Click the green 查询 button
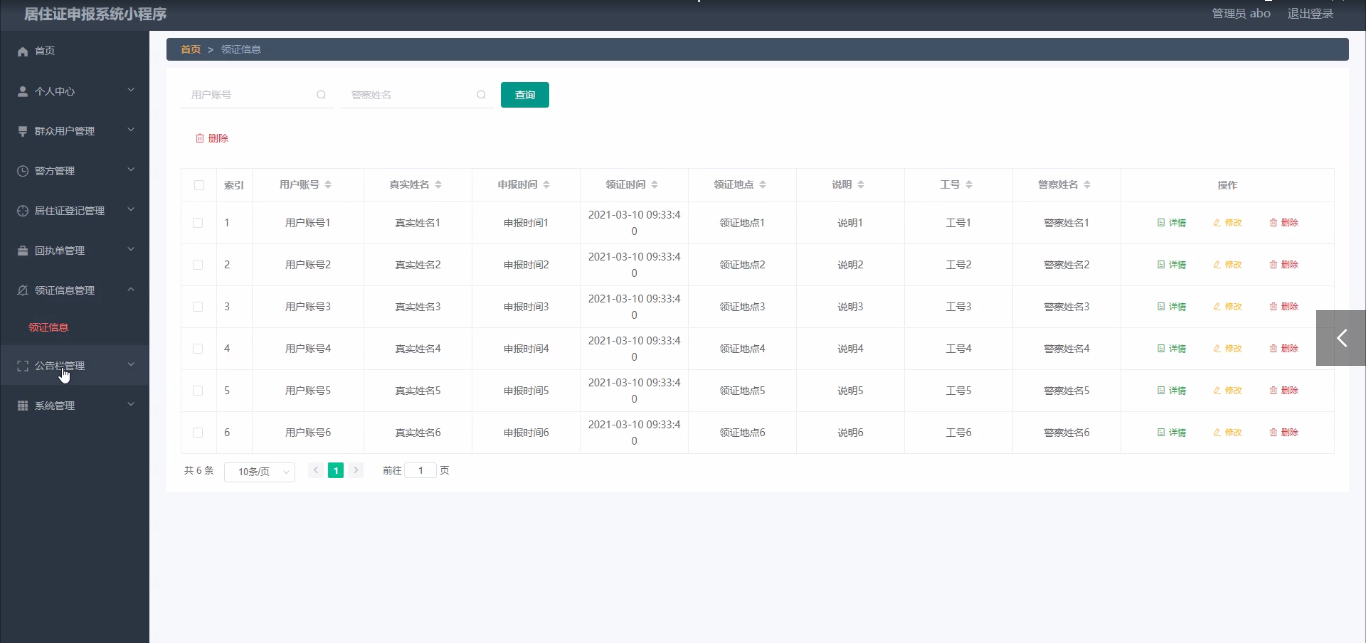Screen dimensions: 1366x643 525,95
